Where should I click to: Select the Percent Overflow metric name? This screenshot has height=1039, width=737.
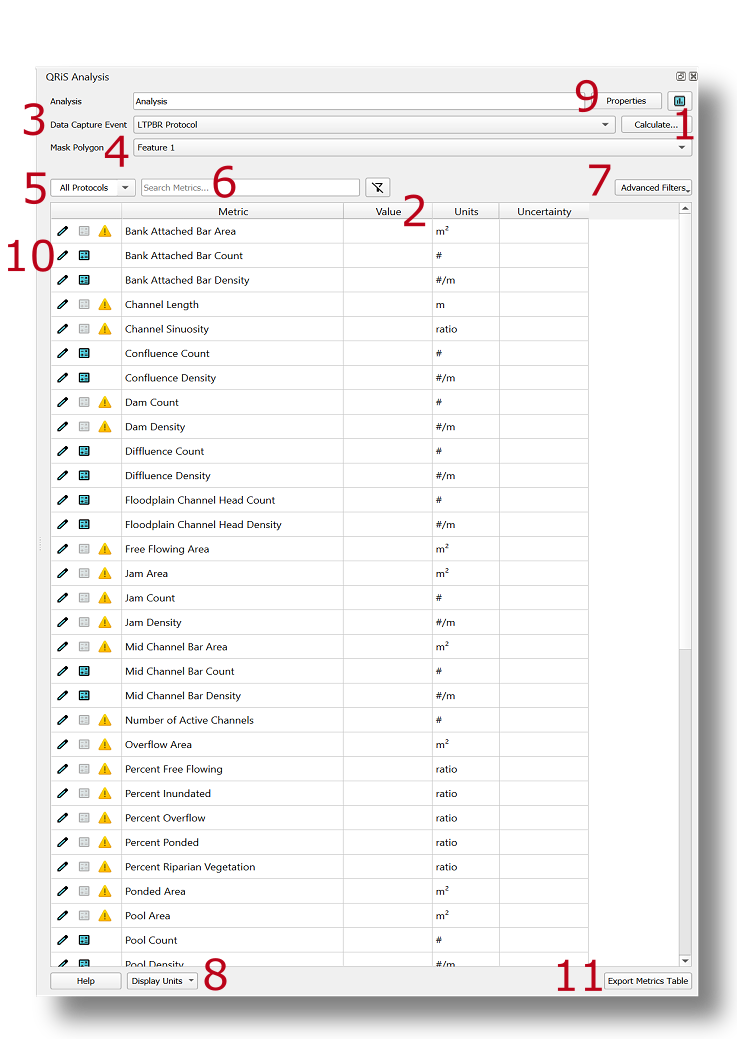point(165,818)
